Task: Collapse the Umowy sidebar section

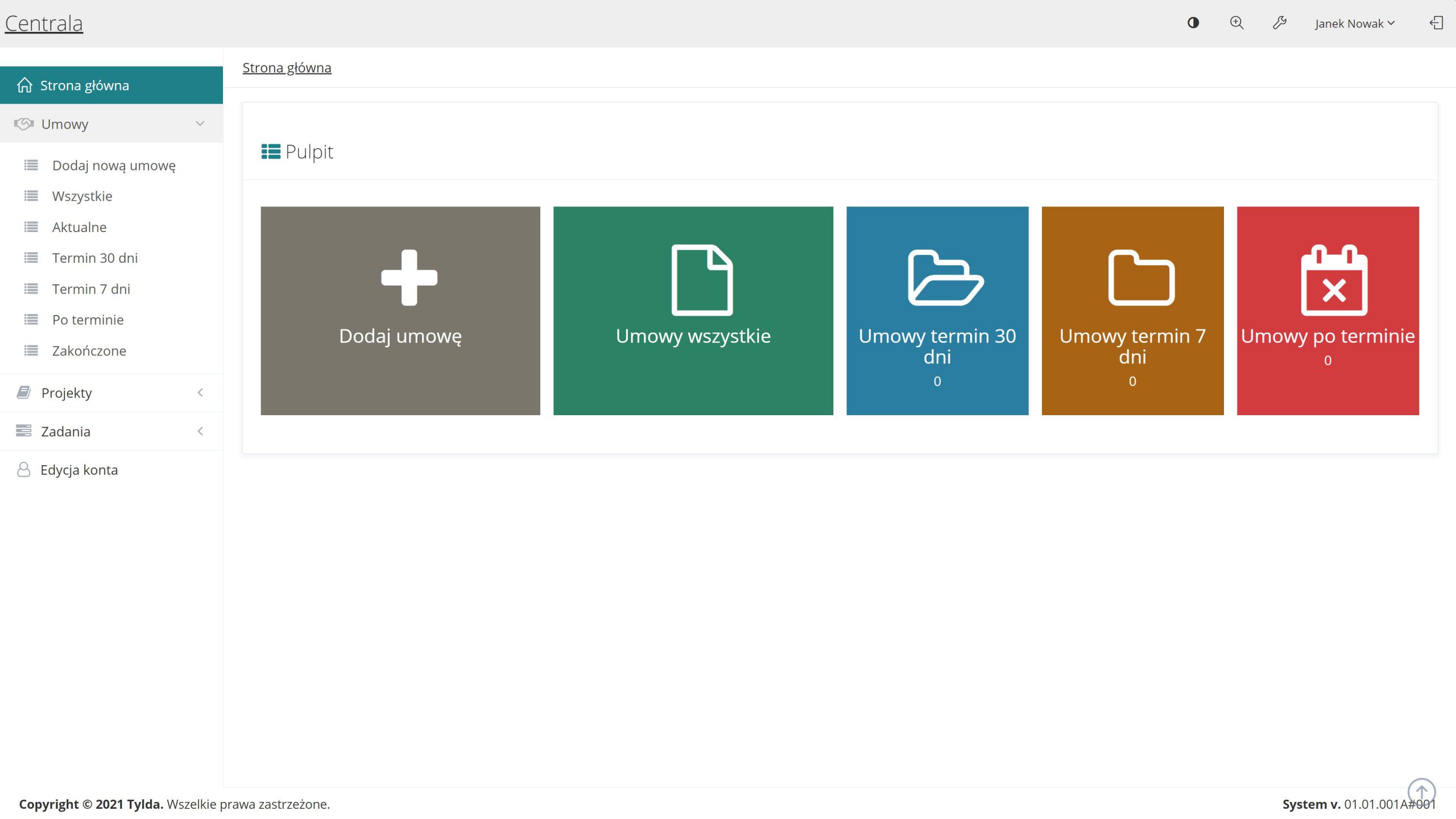Action: tap(111, 124)
